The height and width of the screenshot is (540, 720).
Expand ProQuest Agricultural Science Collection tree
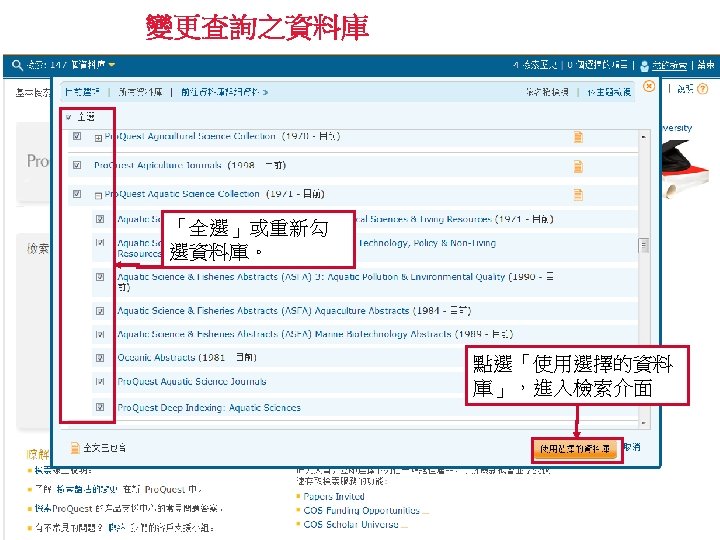(98, 138)
